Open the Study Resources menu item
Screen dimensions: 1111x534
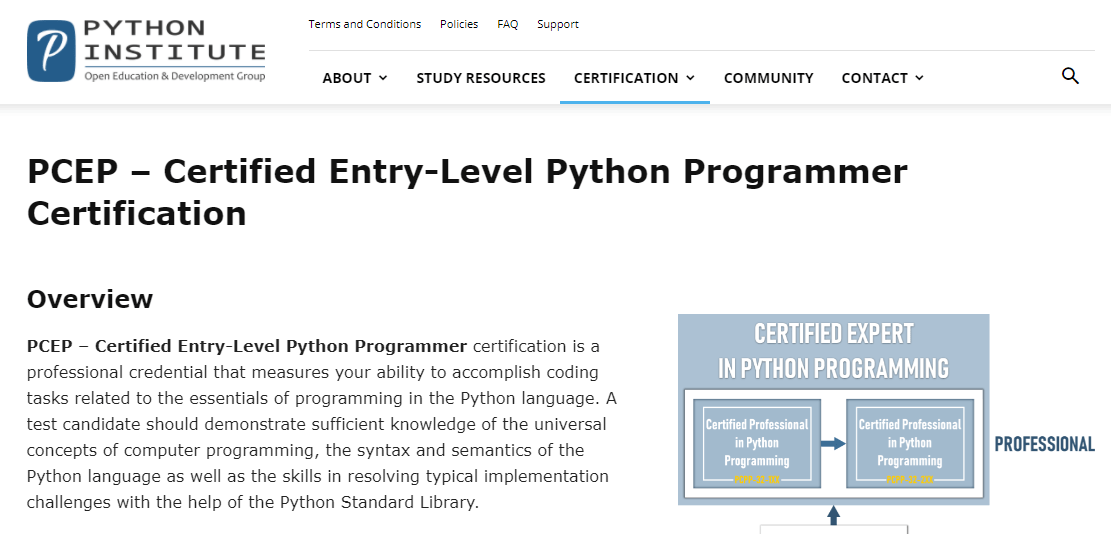pyautogui.click(x=481, y=78)
